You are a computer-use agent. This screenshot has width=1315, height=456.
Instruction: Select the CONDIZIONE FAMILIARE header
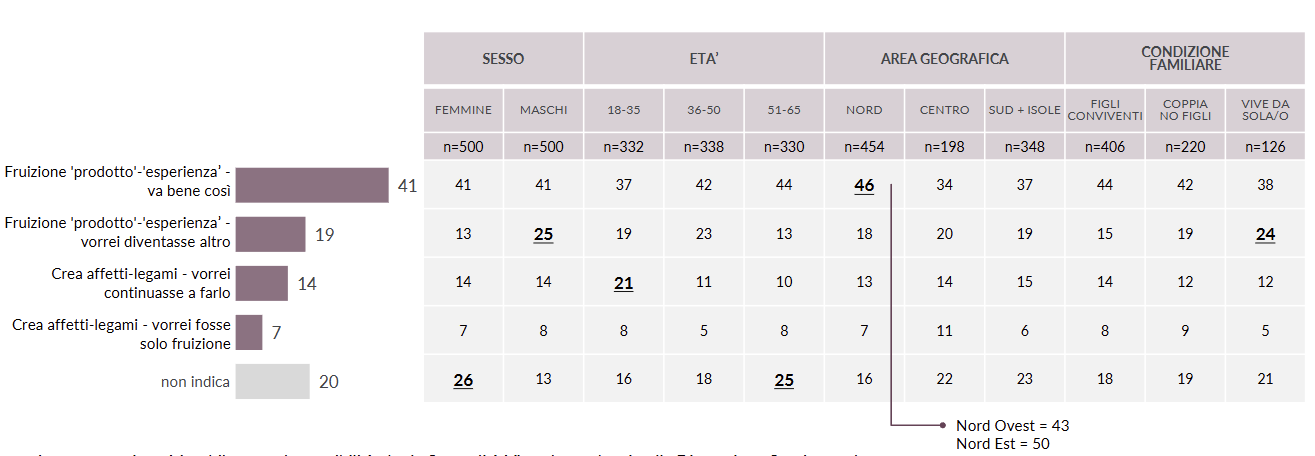1185,58
